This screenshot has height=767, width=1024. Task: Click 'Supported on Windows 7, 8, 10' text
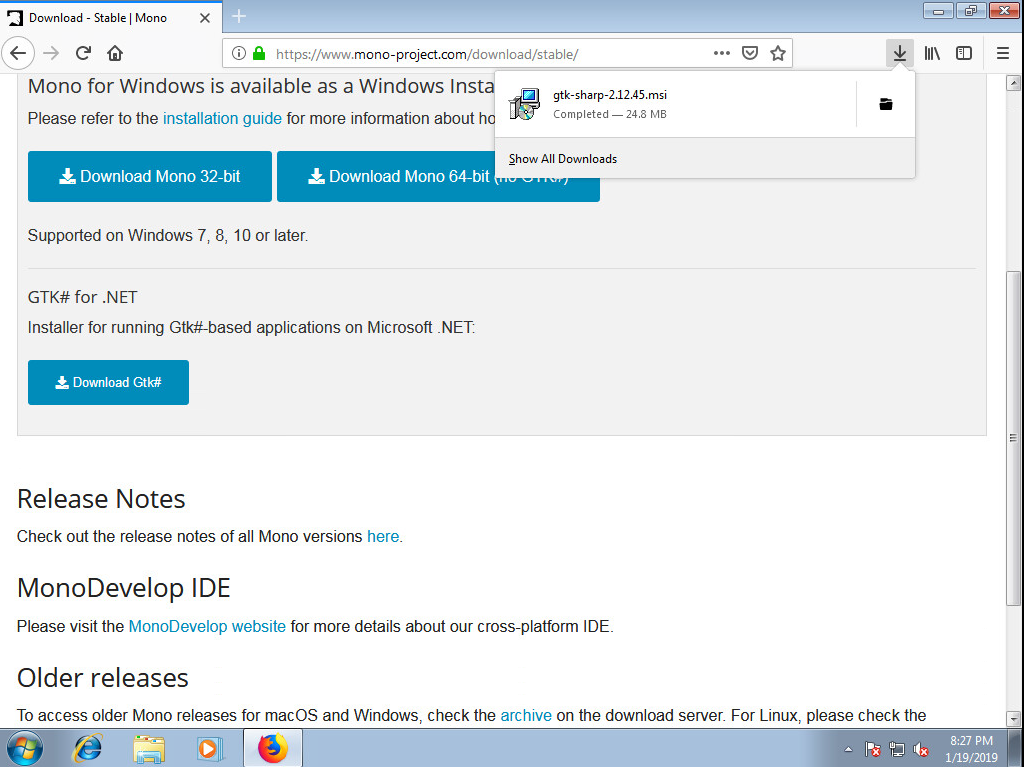click(168, 235)
